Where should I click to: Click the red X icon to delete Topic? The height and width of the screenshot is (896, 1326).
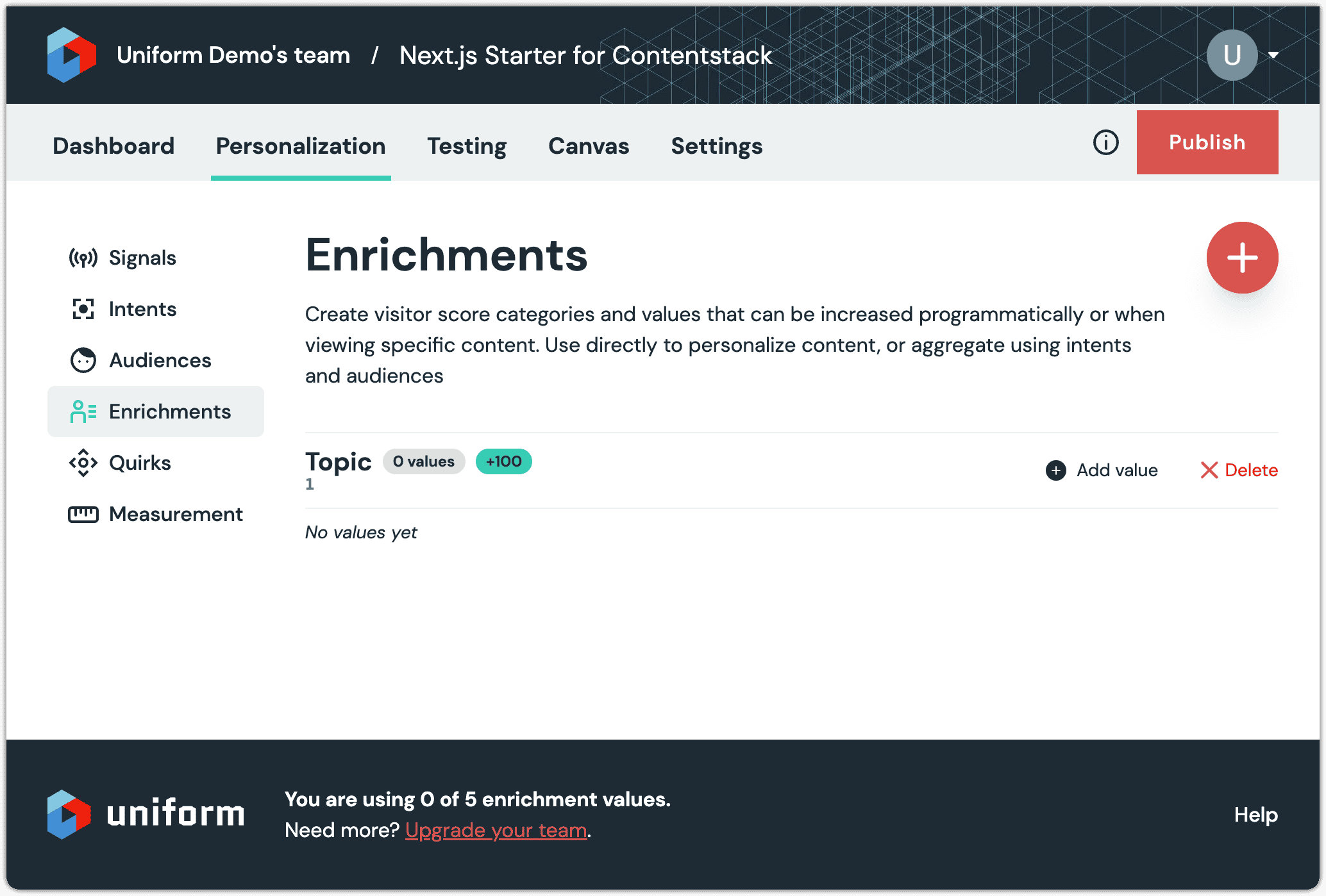(x=1210, y=470)
